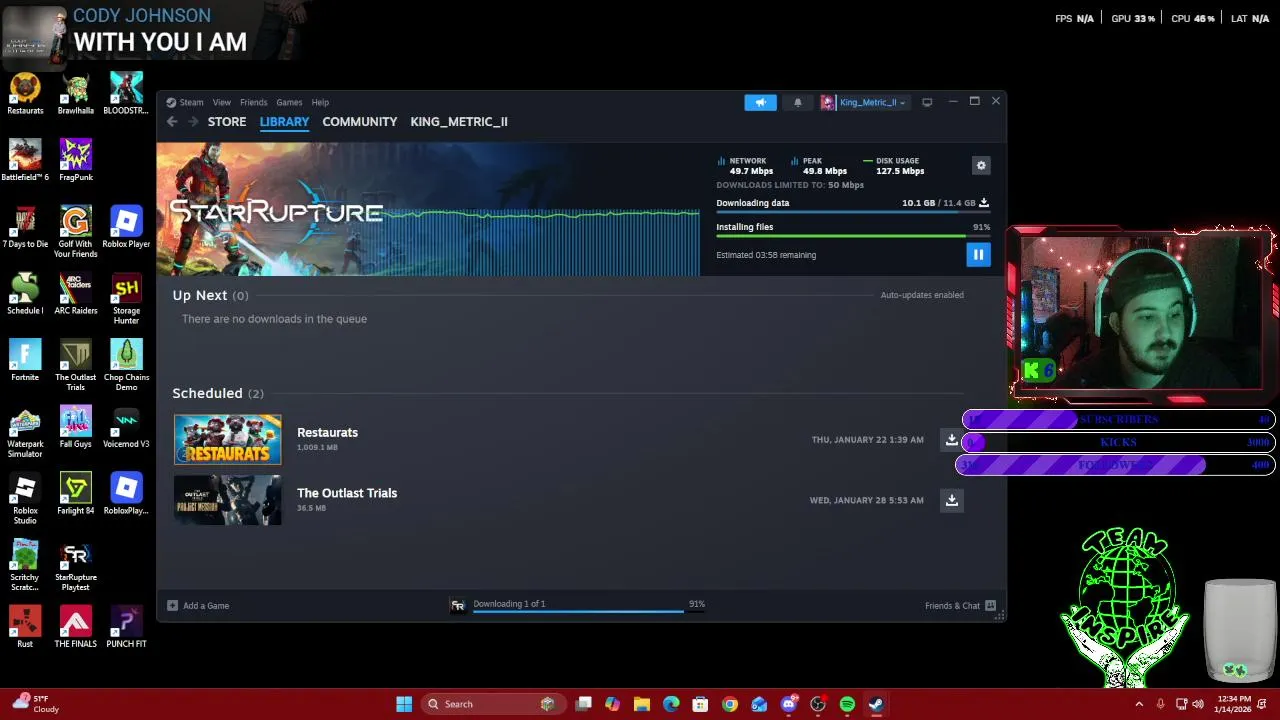The width and height of the screenshot is (1280, 720).
Task: Switch to the STORE tab
Action: coord(227,122)
